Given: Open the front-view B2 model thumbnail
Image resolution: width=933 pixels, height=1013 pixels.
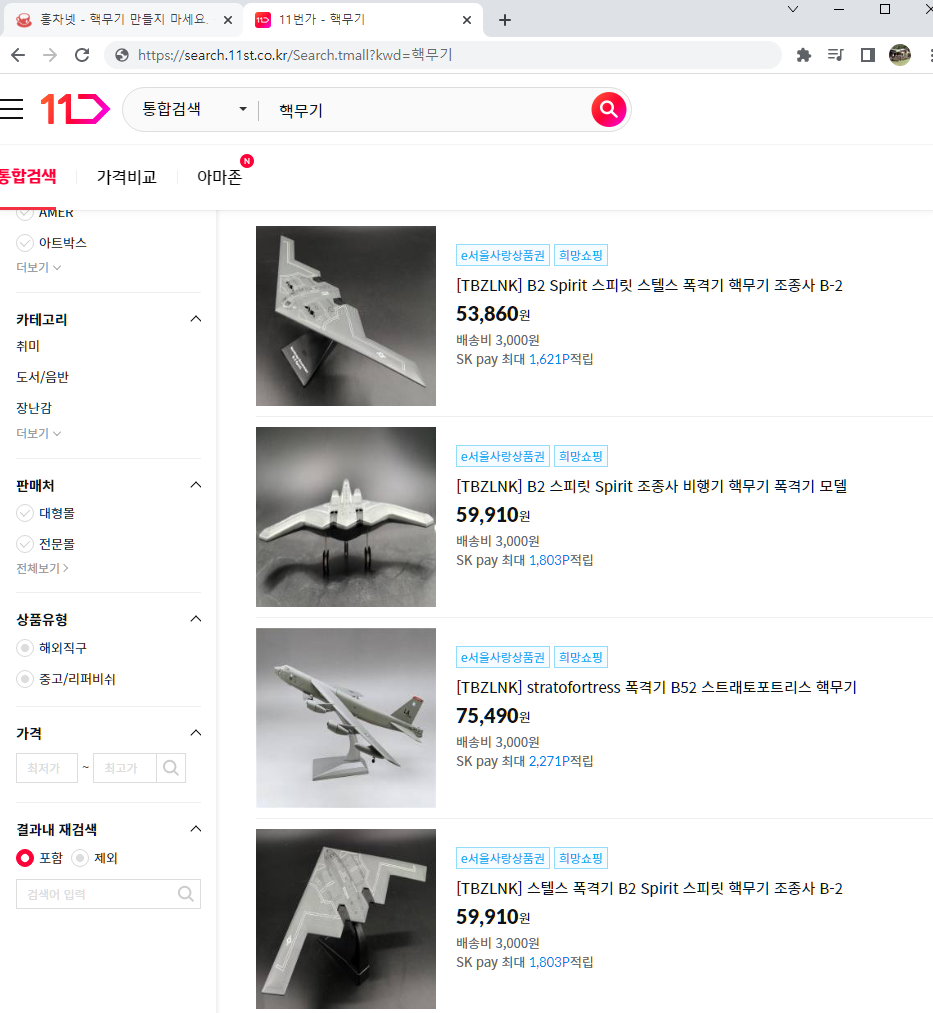Looking at the screenshot, I should coord(346,517).
